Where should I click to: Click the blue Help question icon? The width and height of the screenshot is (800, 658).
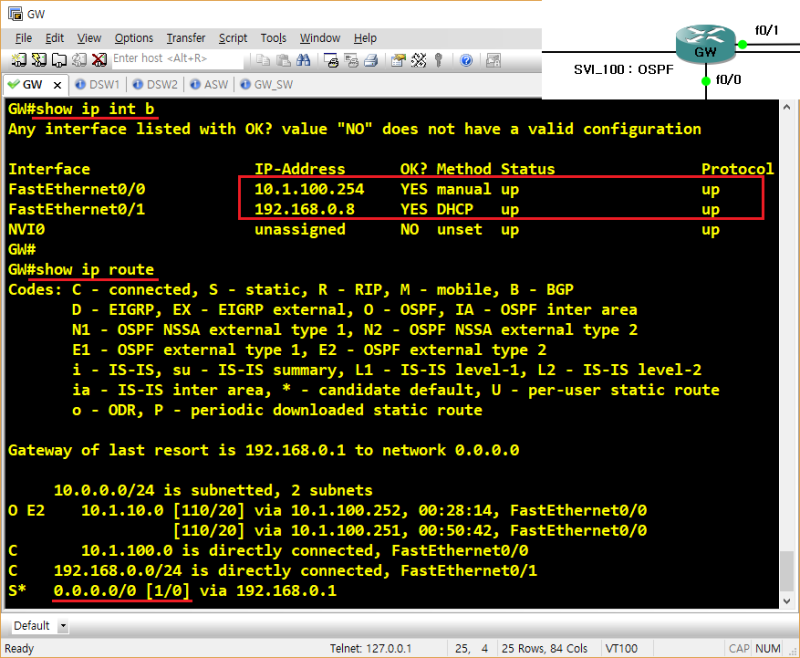(466, 60)
